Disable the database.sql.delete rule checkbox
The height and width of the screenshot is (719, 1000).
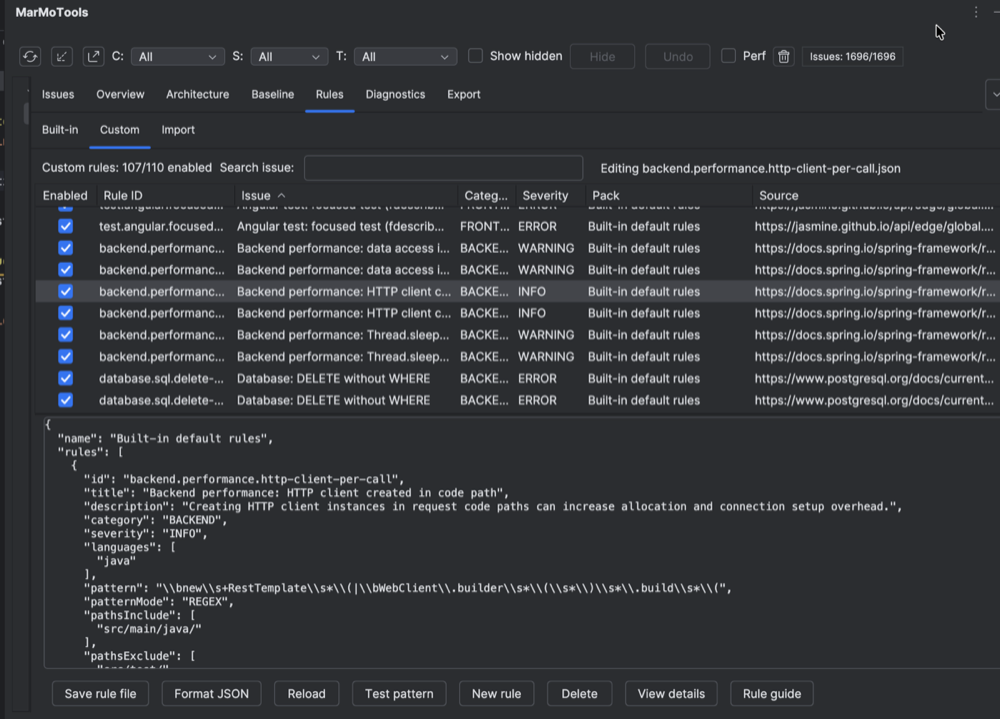coord(65,378)
